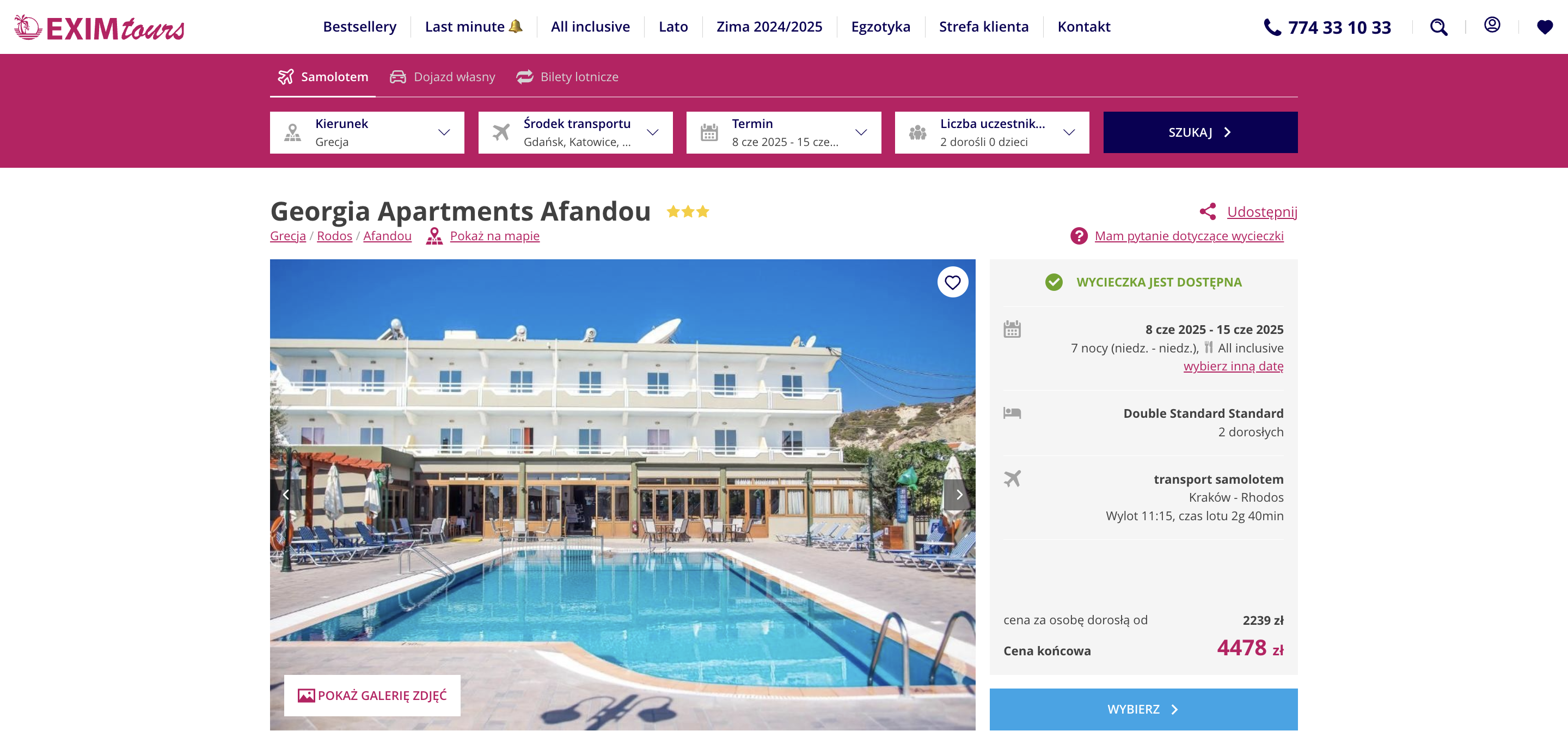Expand the Termin date dropdown
Screen dimensions: 1568x743
pos(783,132)
